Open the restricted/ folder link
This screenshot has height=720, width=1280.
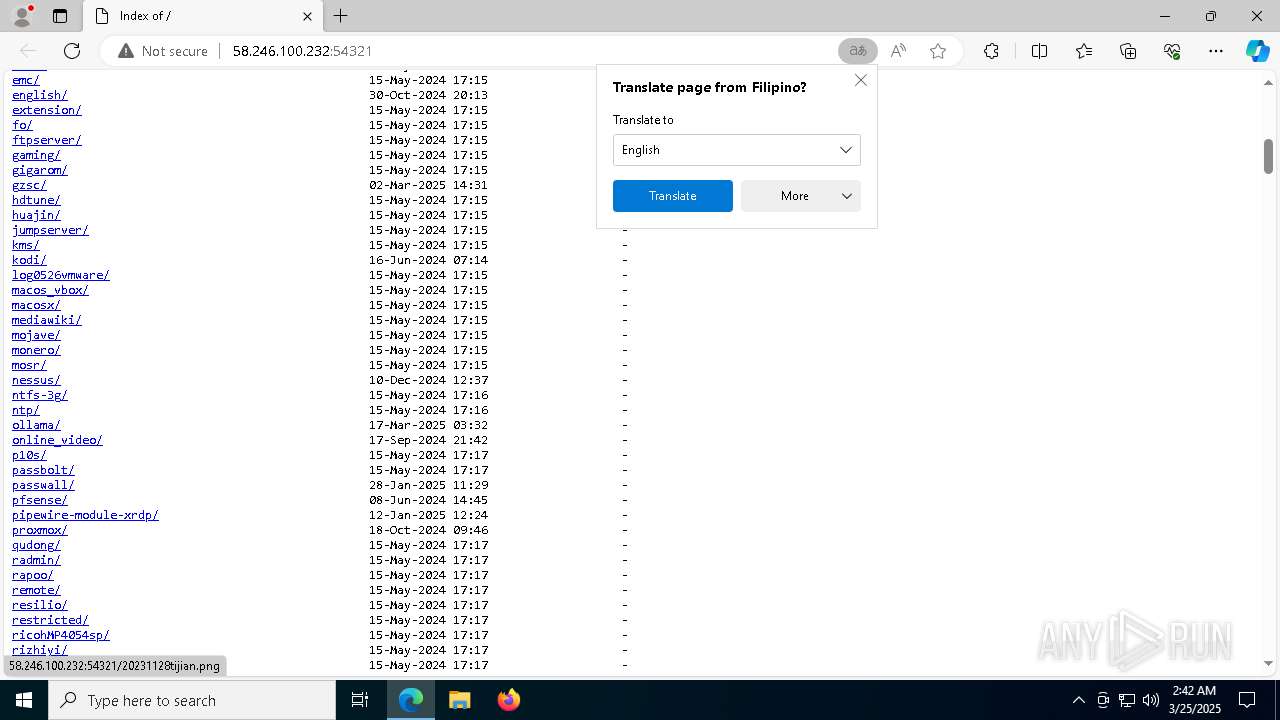pyautogui.click(x=50, y=620)
